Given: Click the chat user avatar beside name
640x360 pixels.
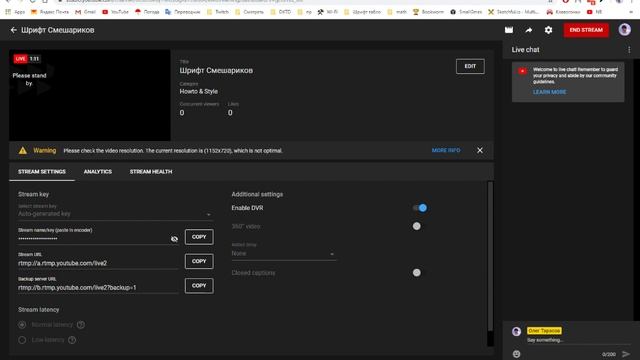Looking at the screenshot, I should coord(516,331).
